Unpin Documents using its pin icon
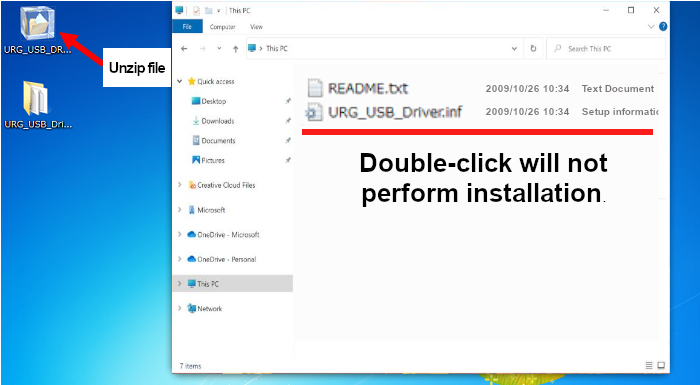 click(288, 141)
